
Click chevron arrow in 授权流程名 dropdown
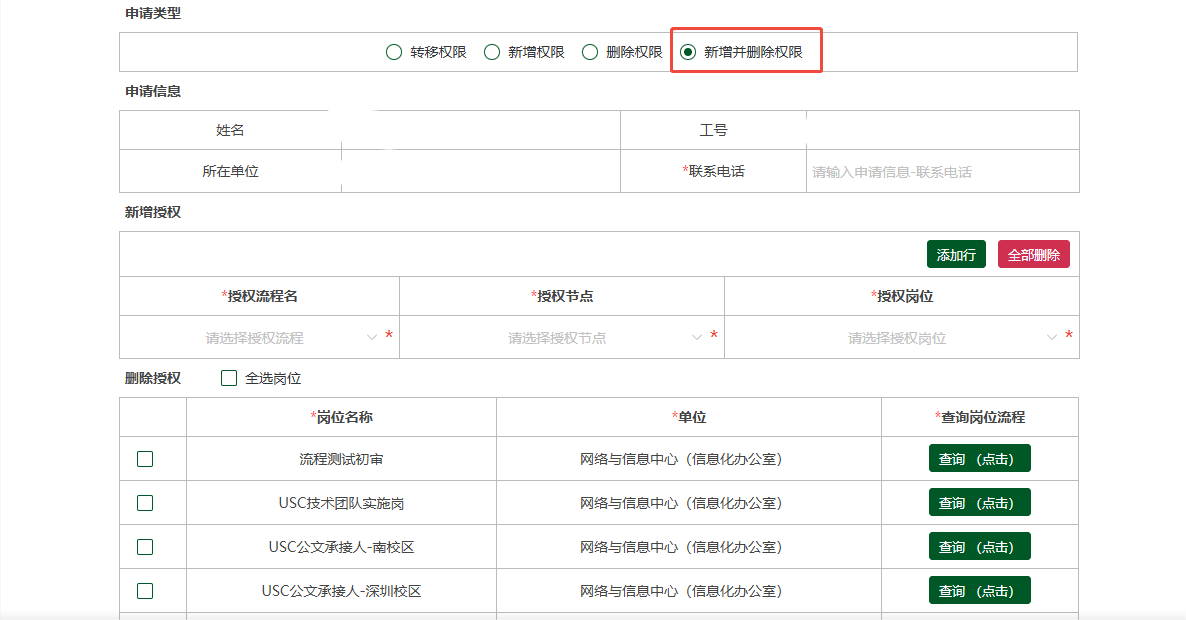372,338
